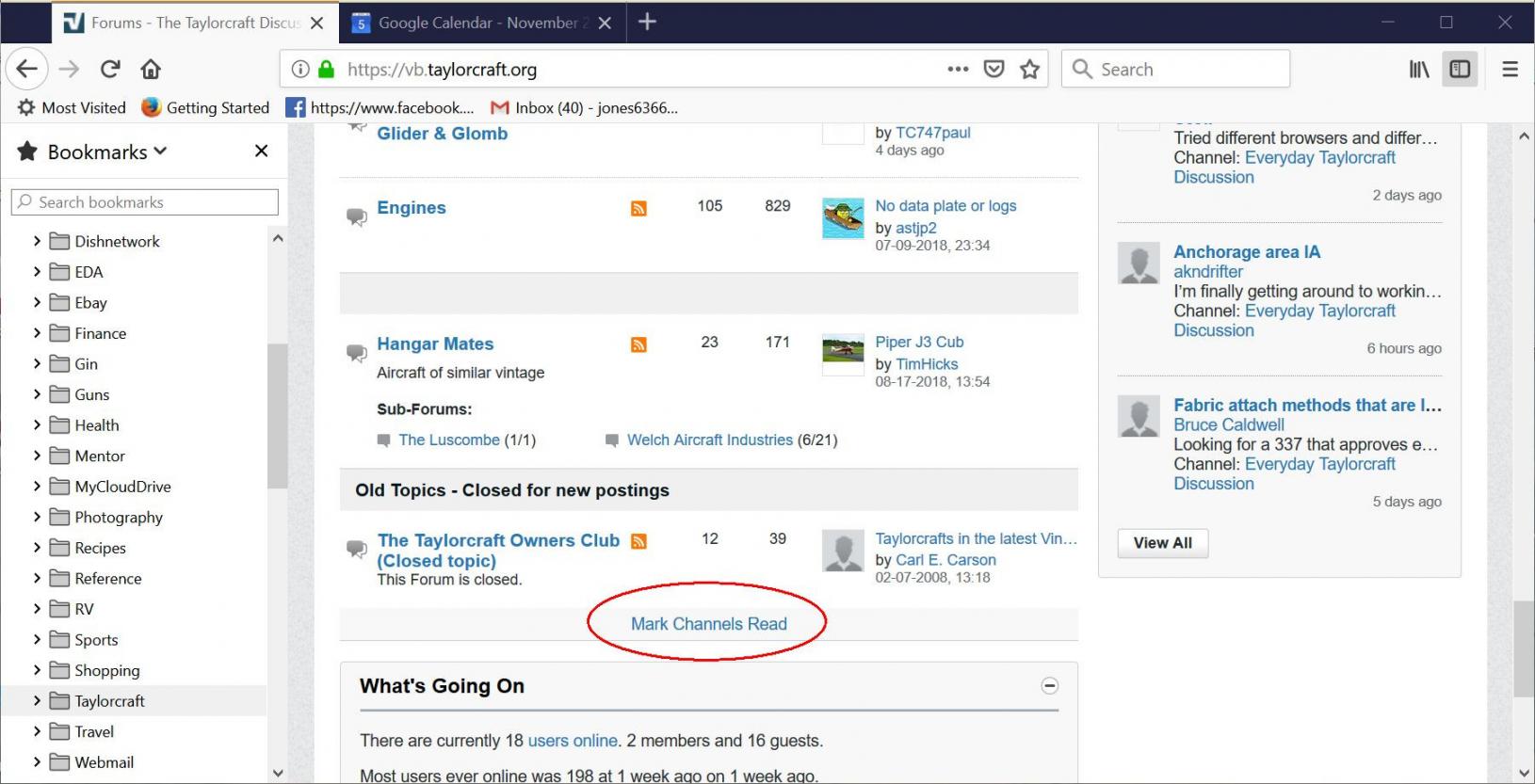Click the Engines forum RSS feed icon
The width and height of the screenshot is (1535, 784).
point(638,208)
